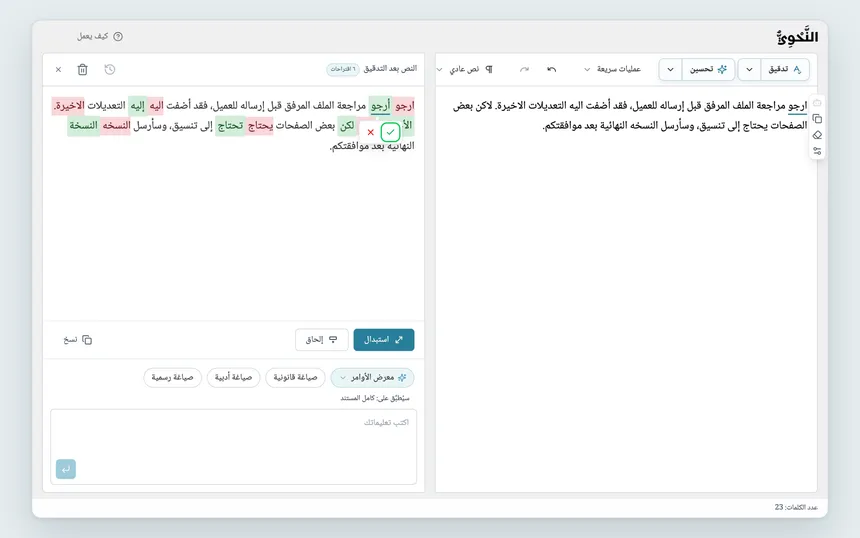Click the green suggested word تحتاج
This screenshot has width=860, height=538.
tap(230, 126)
